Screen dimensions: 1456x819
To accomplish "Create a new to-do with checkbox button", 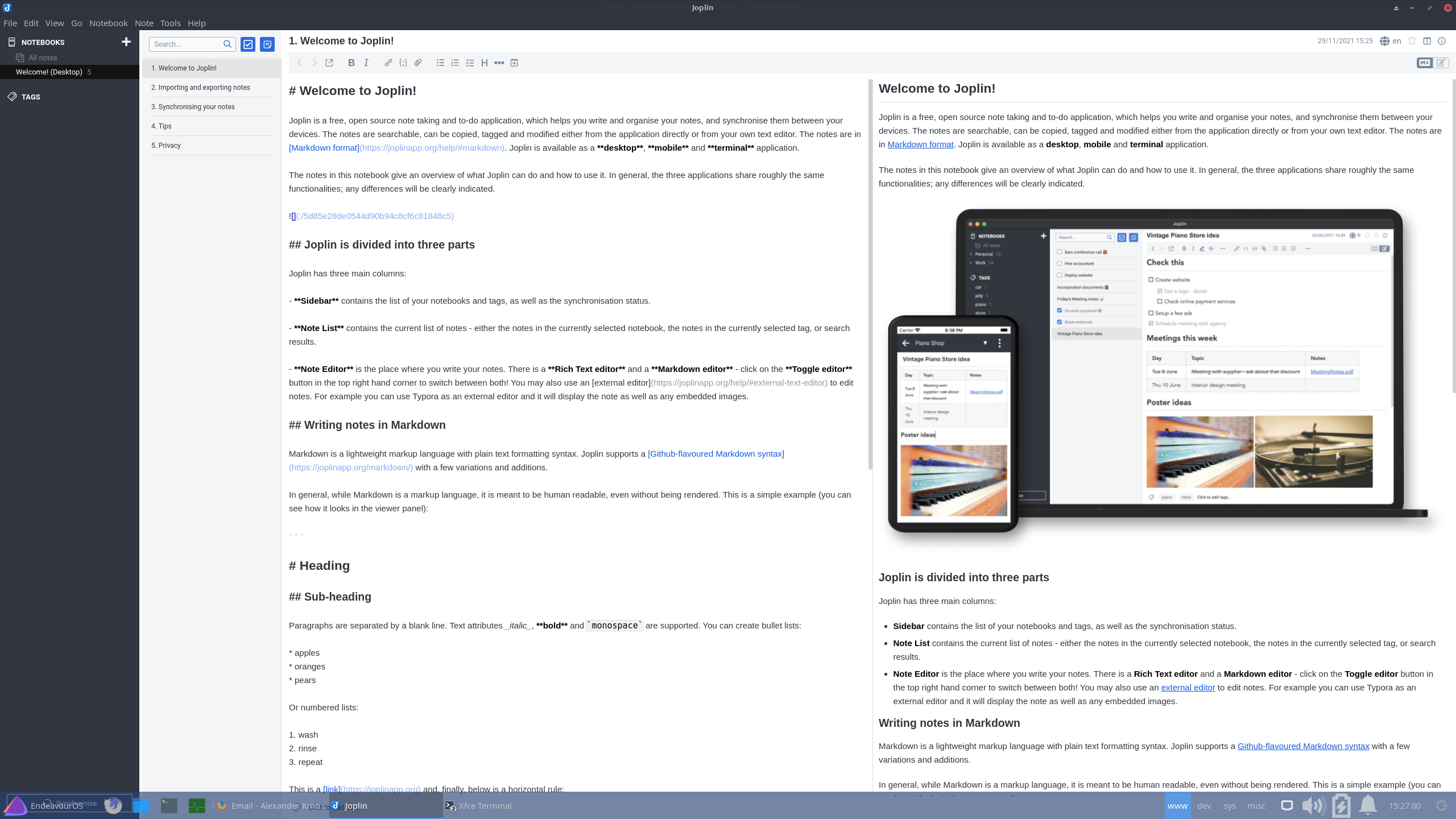I will tap(248, 44).
